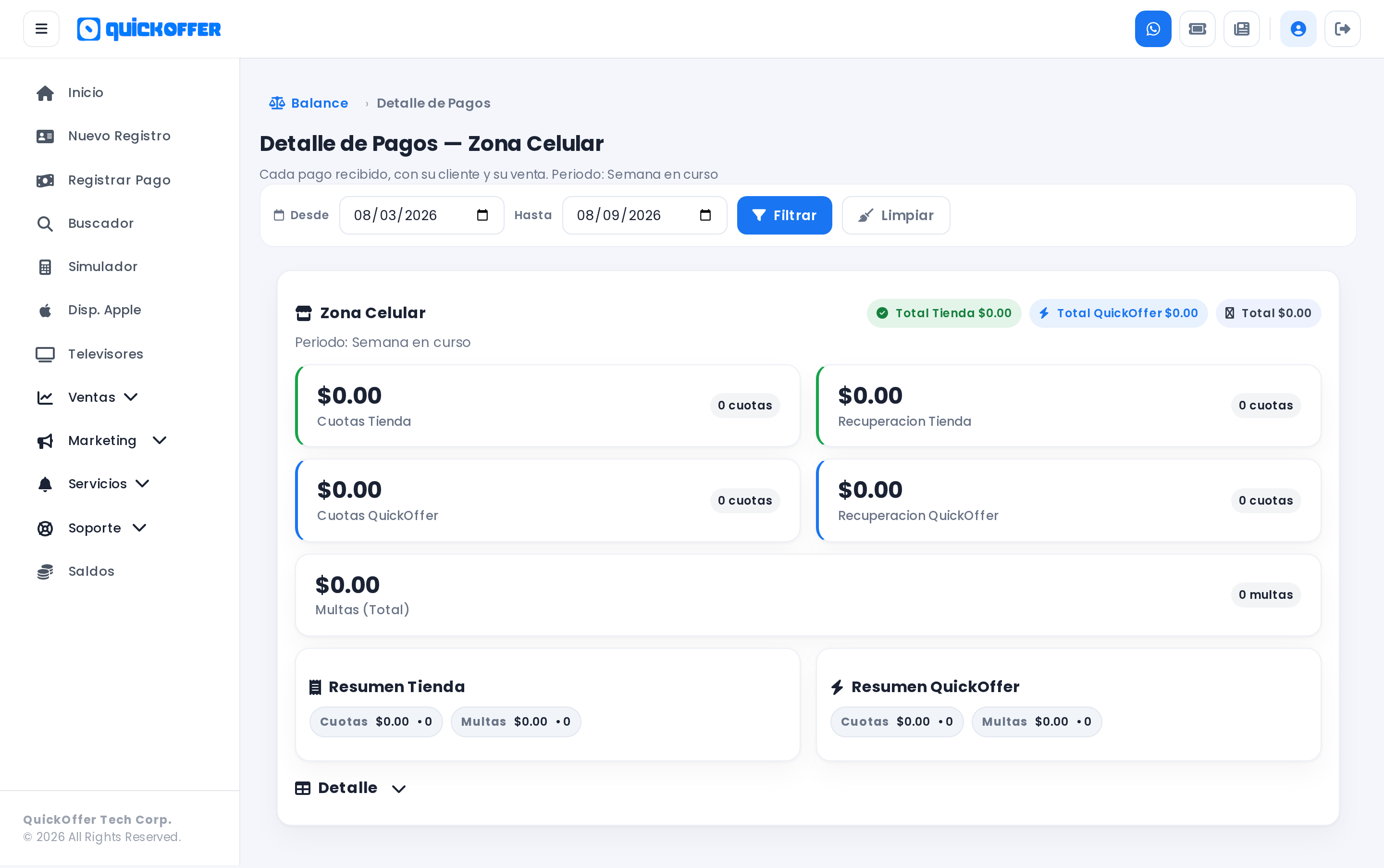
Task: Focus the Desde date field
Action: click(421, 215)
